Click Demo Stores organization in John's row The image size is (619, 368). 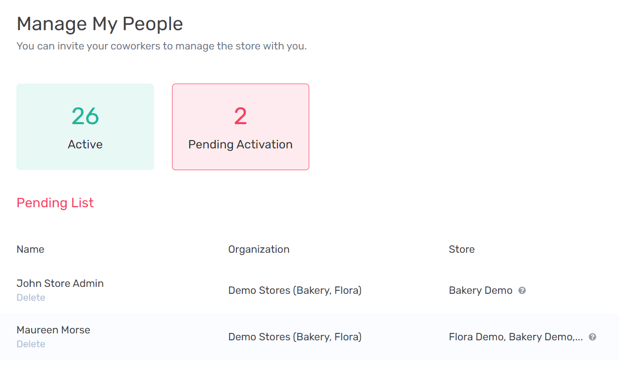pyautogui.click(x=295, y=291)
